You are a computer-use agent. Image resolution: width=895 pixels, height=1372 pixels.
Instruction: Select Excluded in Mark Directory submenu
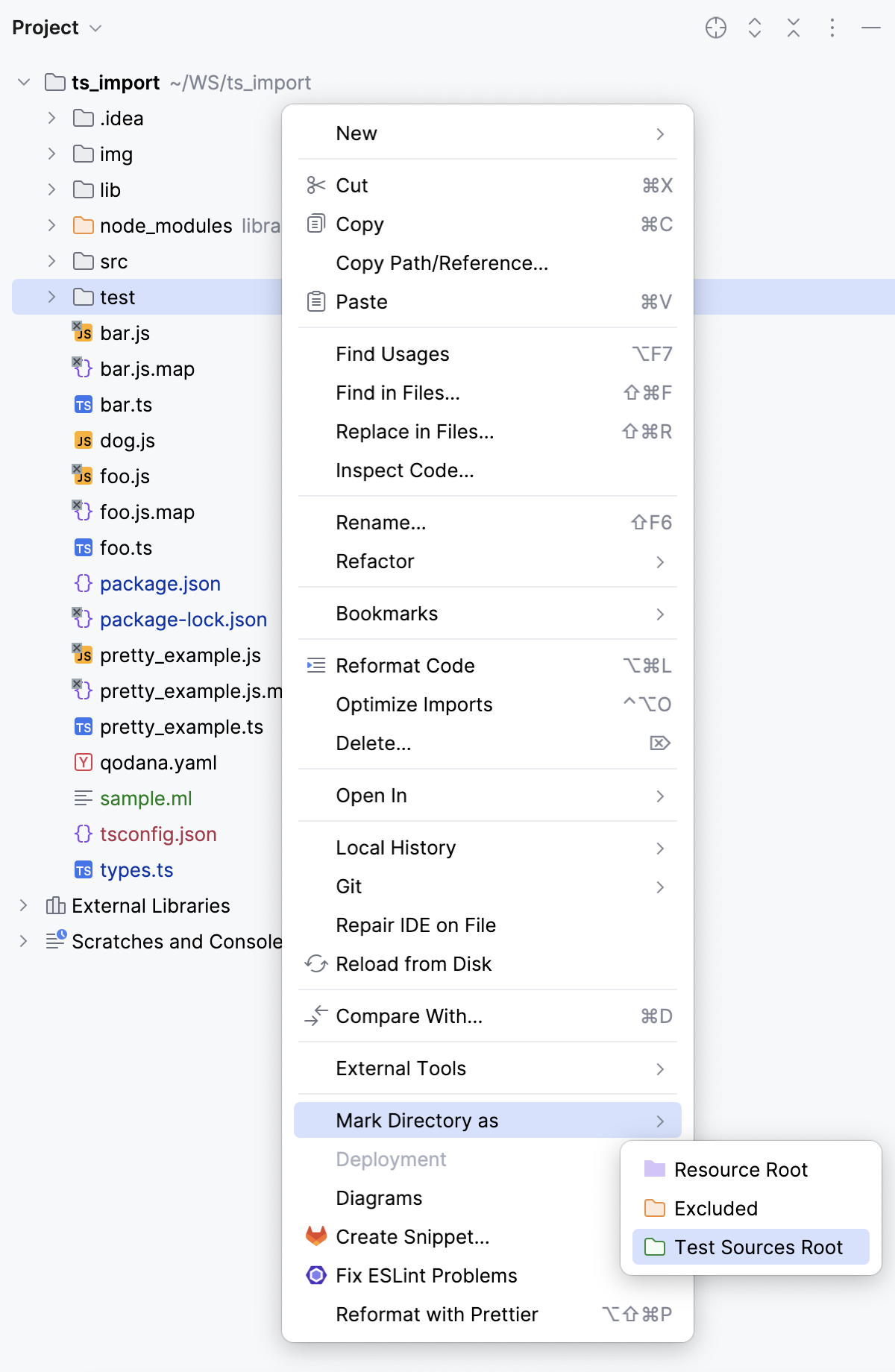[715, 1208]
